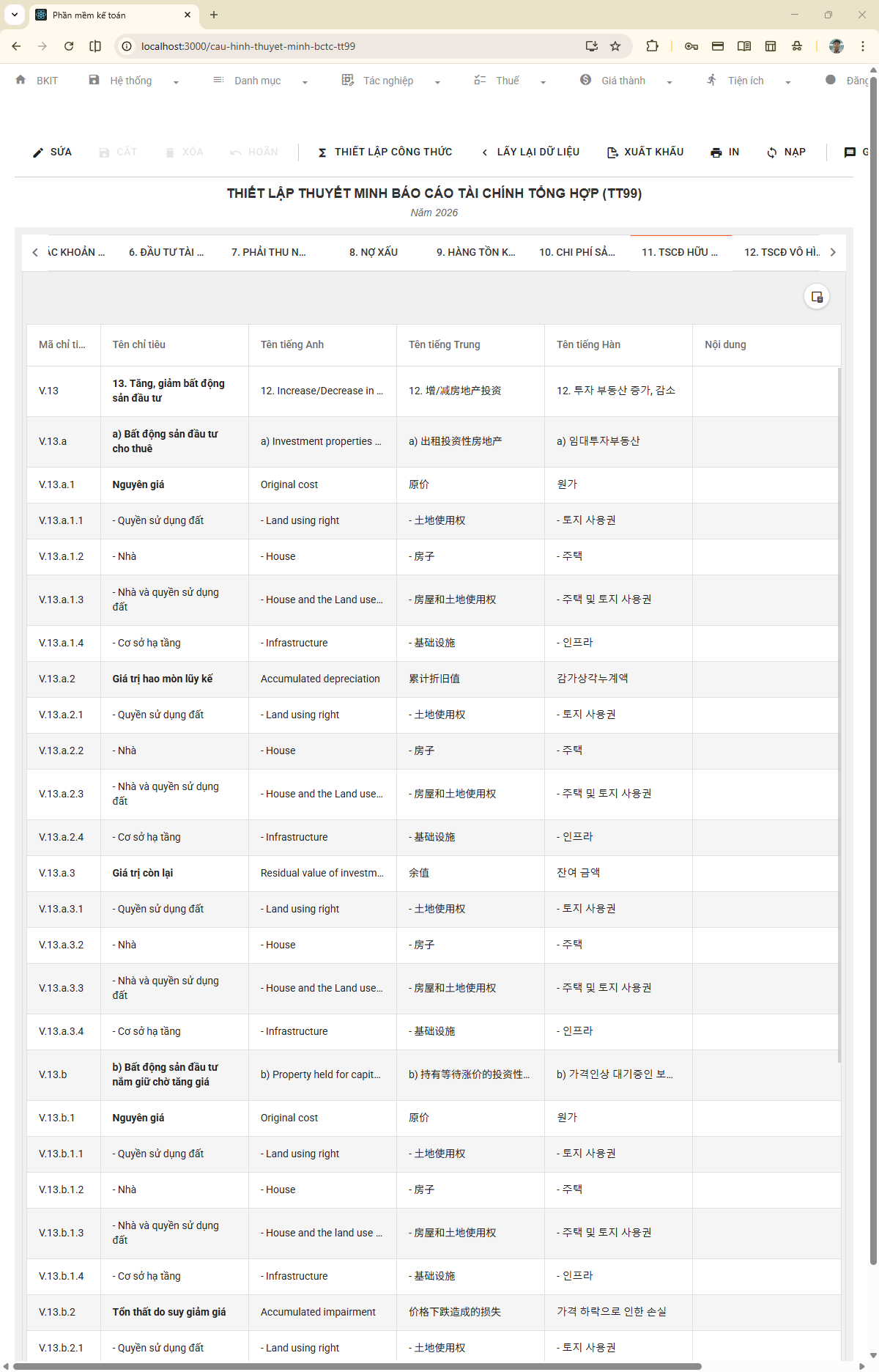Open the Chrome three-dot menu

[863, 46]
